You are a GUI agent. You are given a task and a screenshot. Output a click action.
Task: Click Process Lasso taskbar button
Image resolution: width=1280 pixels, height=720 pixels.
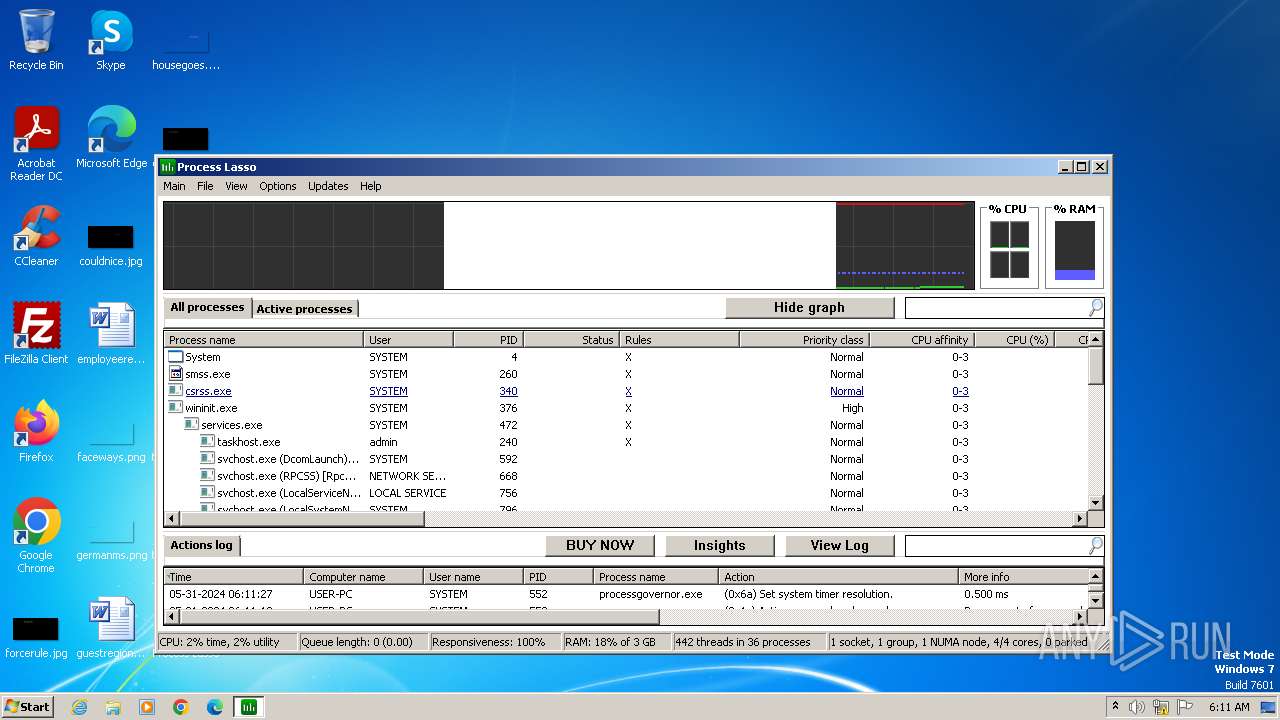[248, 707]
